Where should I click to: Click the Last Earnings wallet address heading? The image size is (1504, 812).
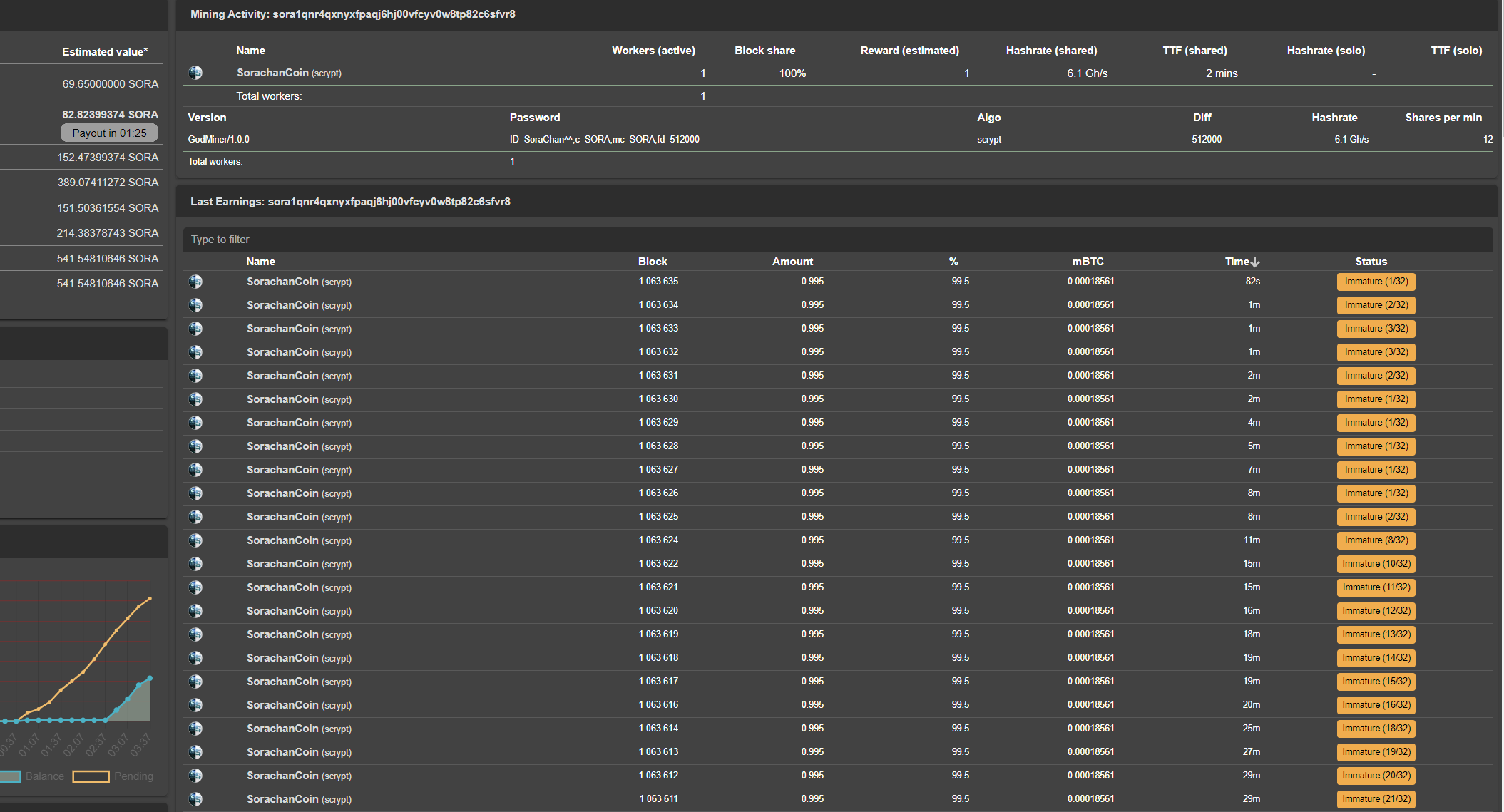click(350, 202)
